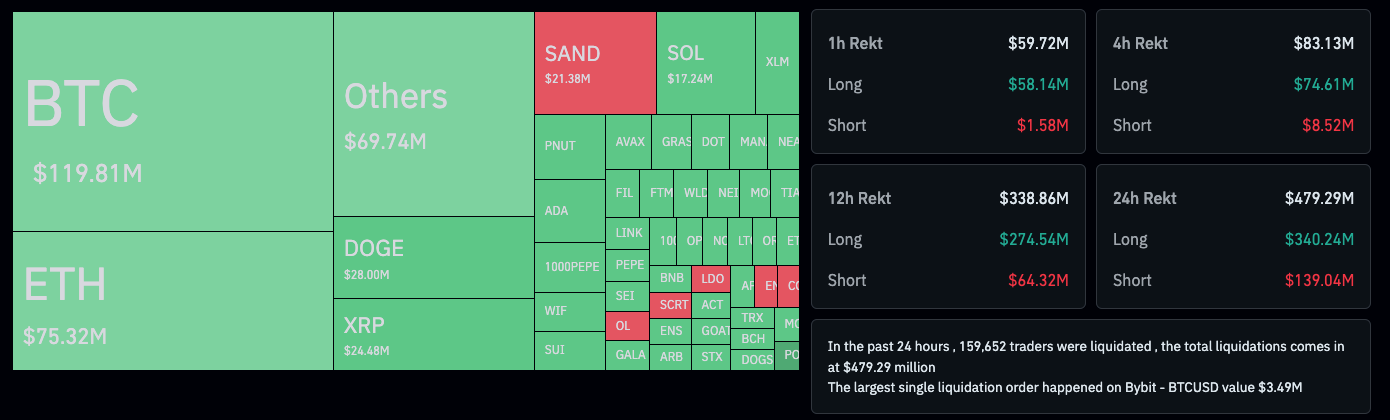Select the SOL $17.24M tile
The height and width of the screenshot is (420, 1390).
(x=706, y=62)
